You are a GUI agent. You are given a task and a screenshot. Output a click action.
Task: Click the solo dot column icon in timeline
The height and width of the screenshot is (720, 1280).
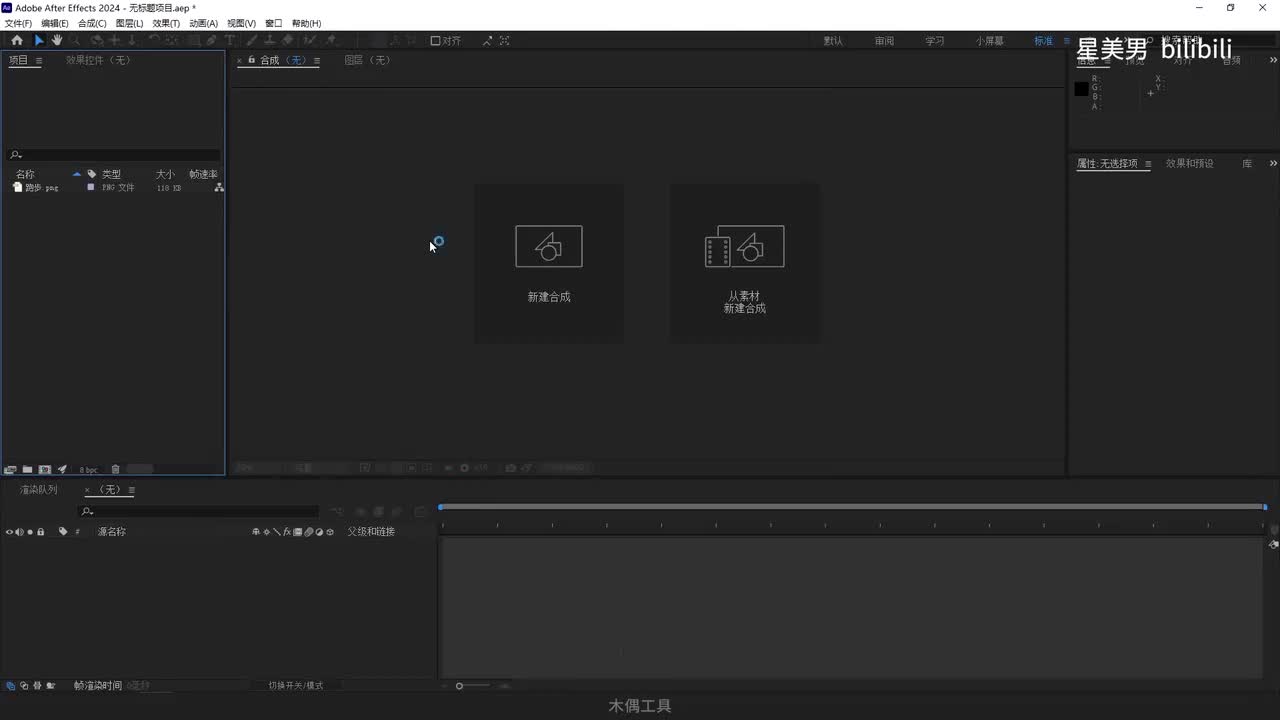point(30,532)
